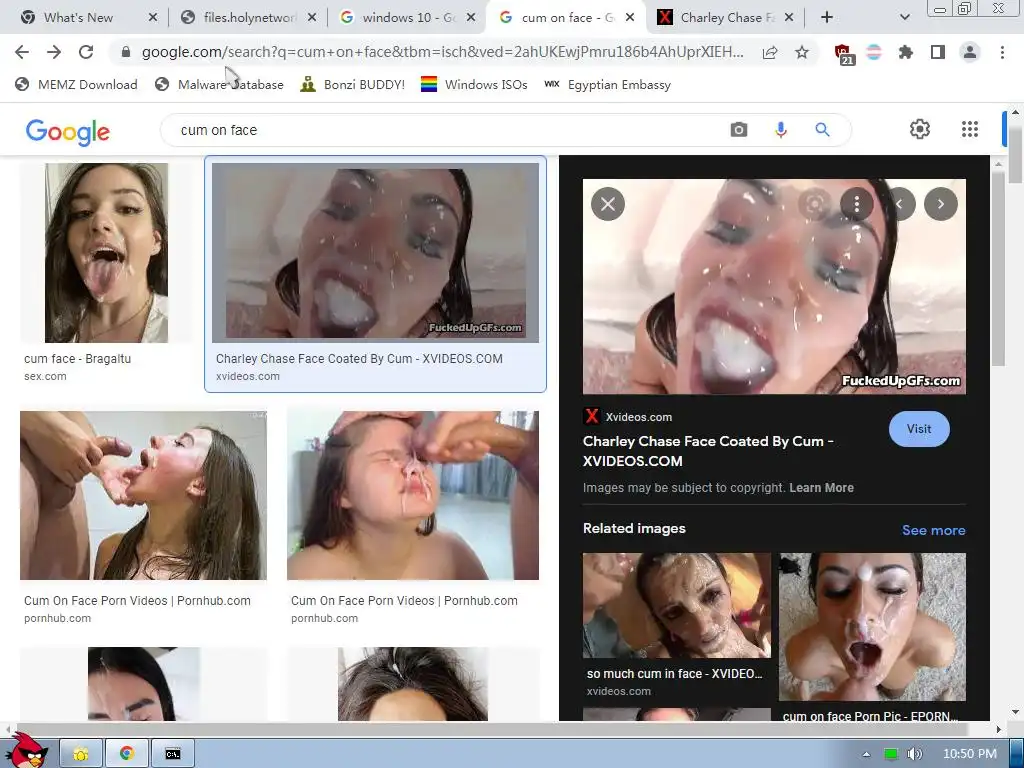This screenshot has height=768, width=1024.
Task: Open the volume speaker tray icon
Action: point(914,754)
